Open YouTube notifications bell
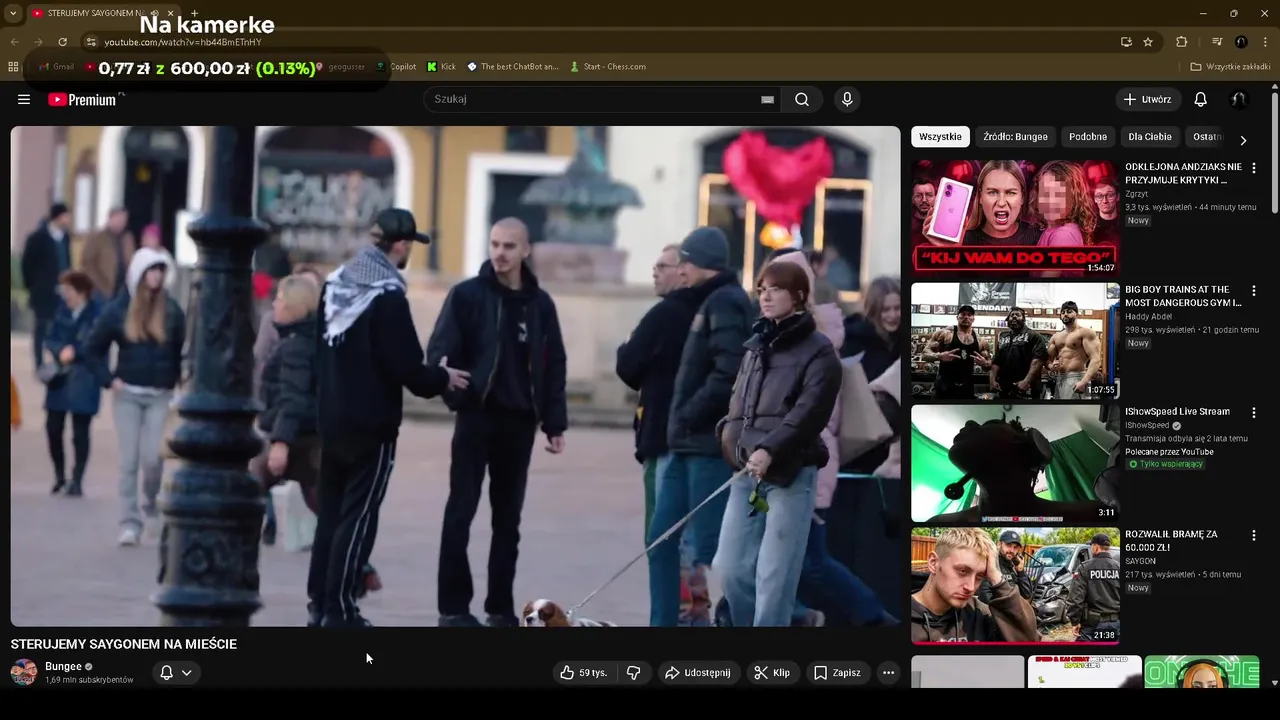 pos(1201,99)
